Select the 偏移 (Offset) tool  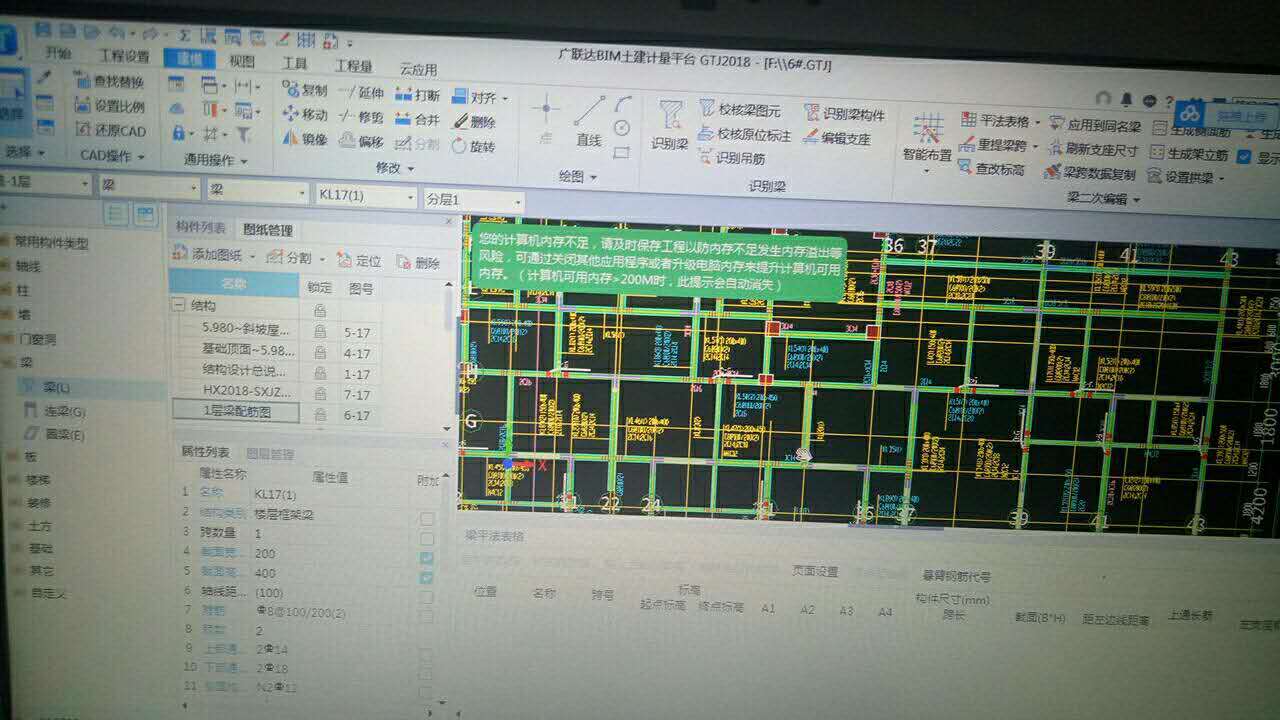[362, 141]
